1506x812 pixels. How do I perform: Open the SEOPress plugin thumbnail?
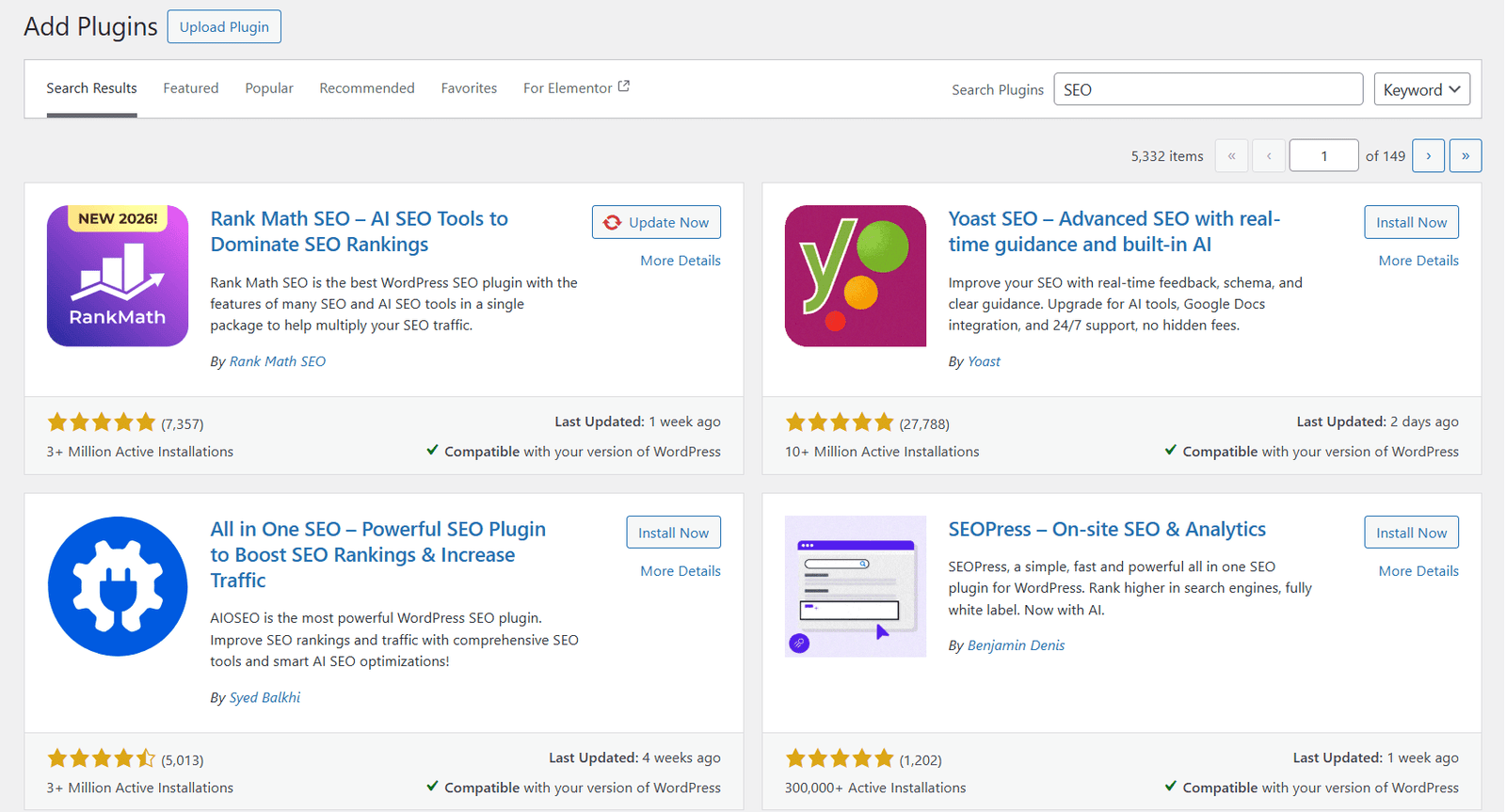856,586
